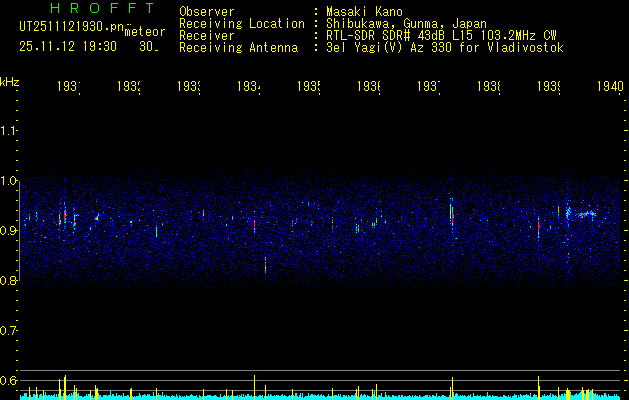The image size is (629, 400).
Task: Click the 25.11.12 19:30 date stamp
Action: pos(67,46)
